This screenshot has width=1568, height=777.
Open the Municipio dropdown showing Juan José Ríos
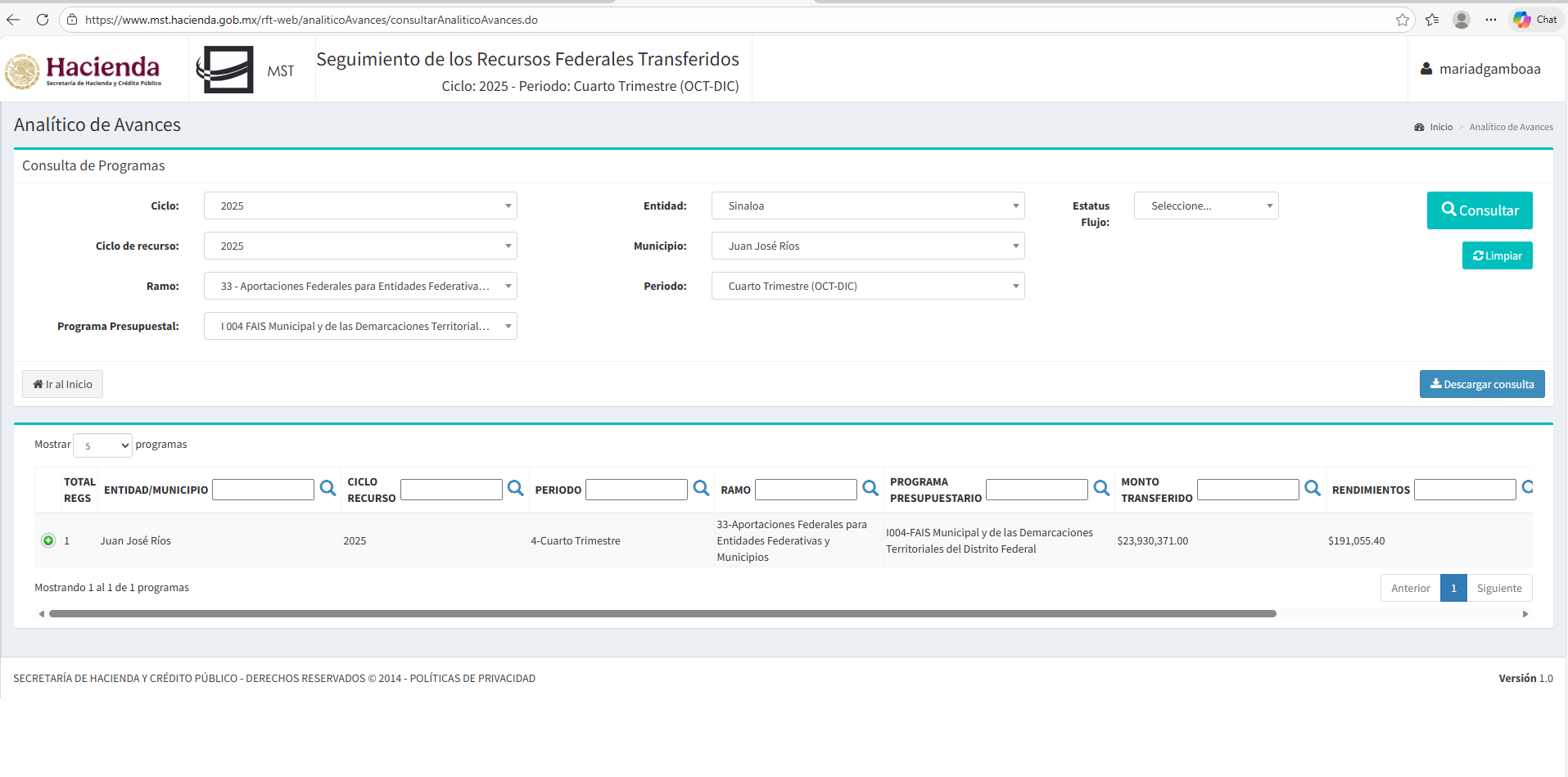coord(867,246)
